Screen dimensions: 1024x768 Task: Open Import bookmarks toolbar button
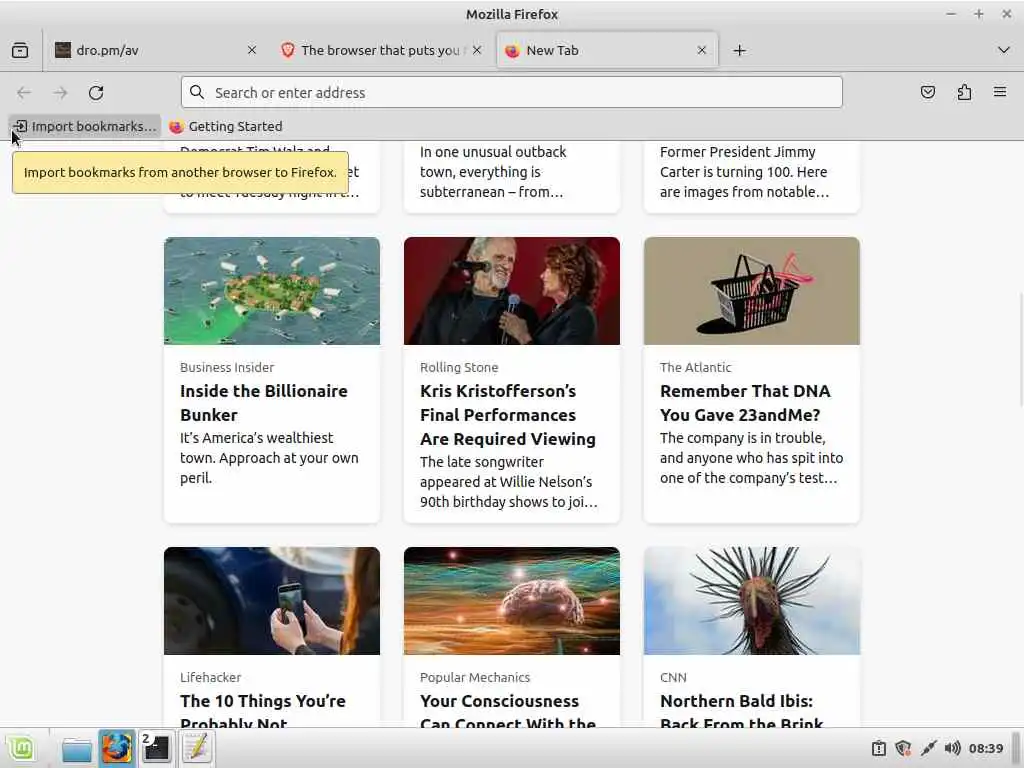click(x=85, y=126)
